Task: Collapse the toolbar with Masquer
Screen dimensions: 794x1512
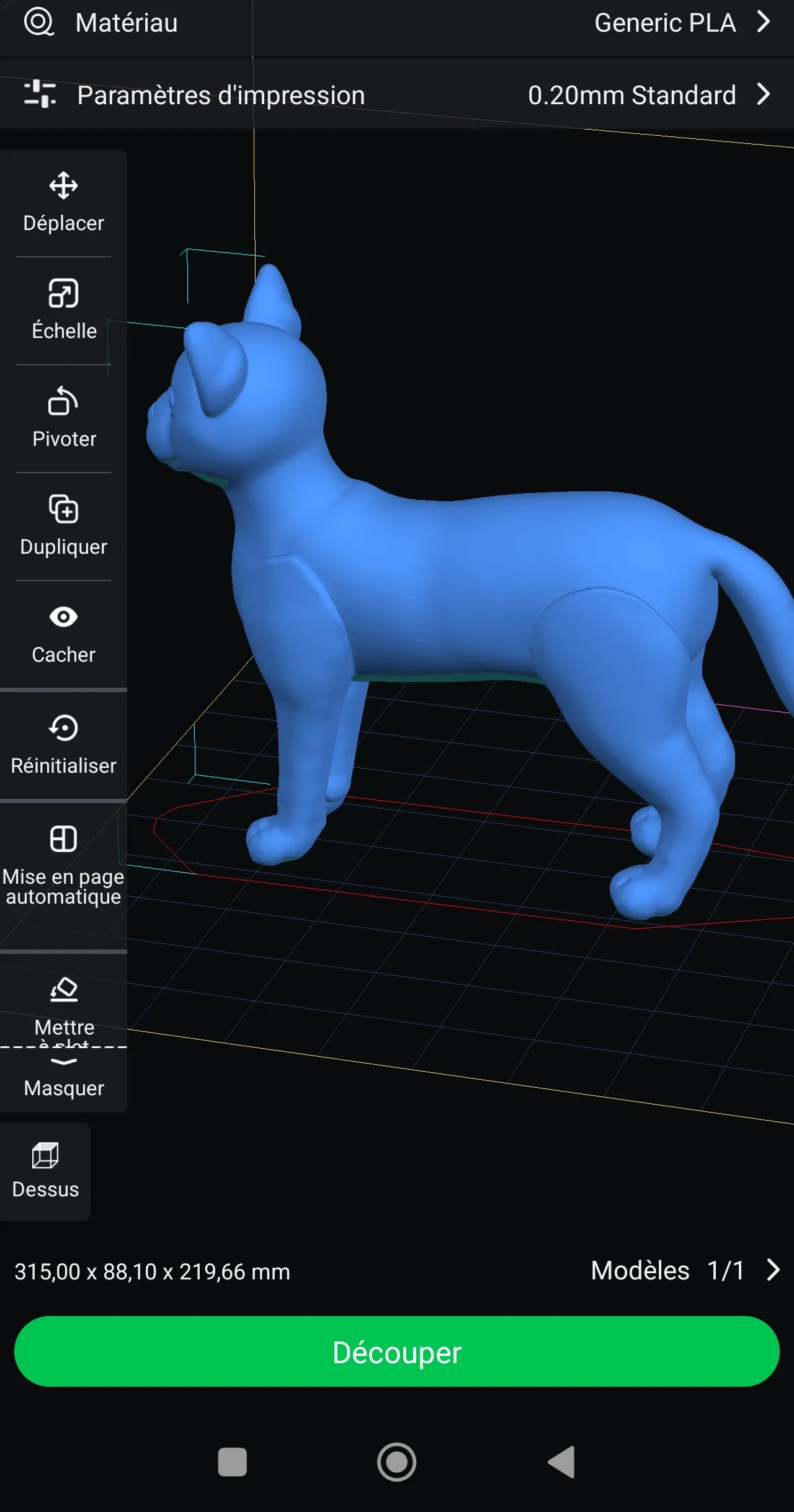Action: pyautogui.click(x=63, y=1080)
